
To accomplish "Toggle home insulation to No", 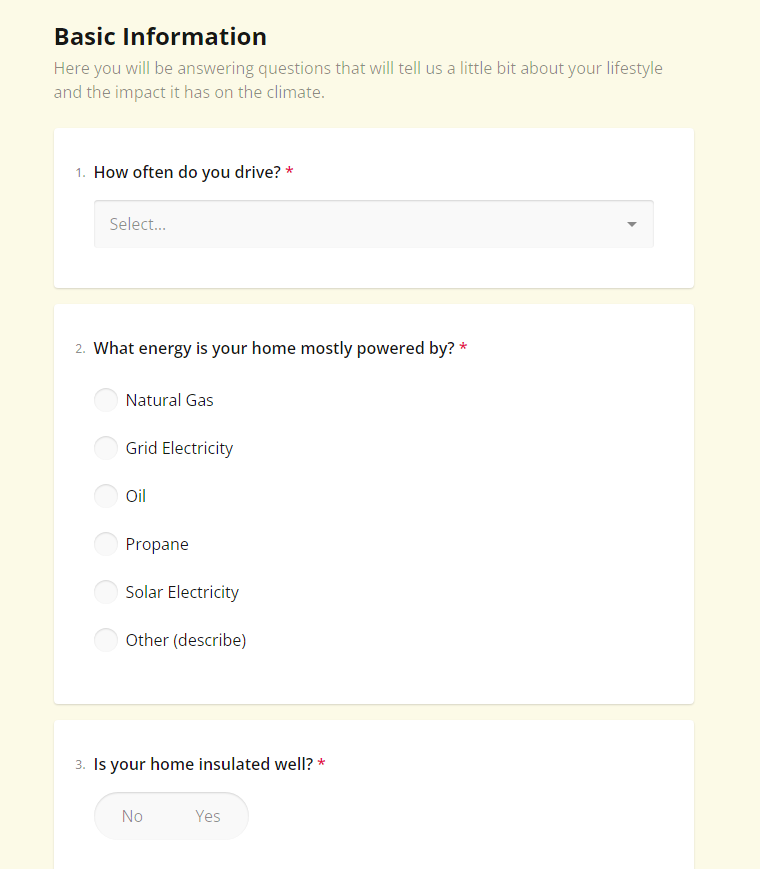I will 132,816.
